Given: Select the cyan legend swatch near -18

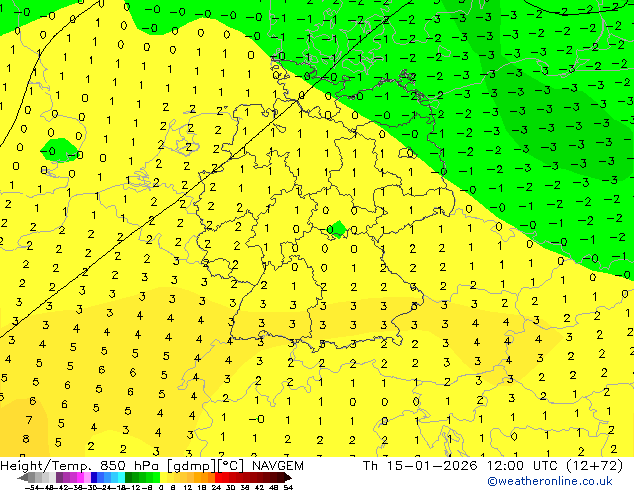Looking at the screenshot, I should [x=121, y=477].
